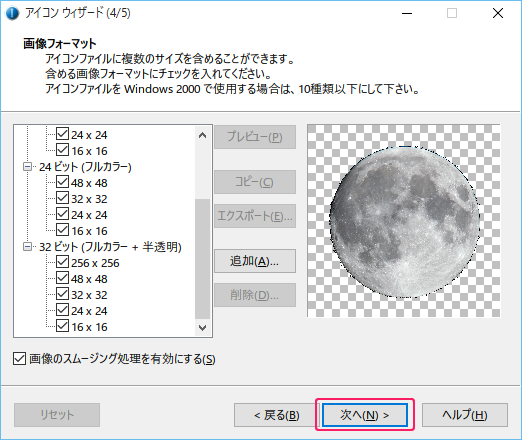Viewport: 522px width, 440px height.
Task: Uncheck 256 x 256 under 32 ビット
Action: click(x=62, y=262)
